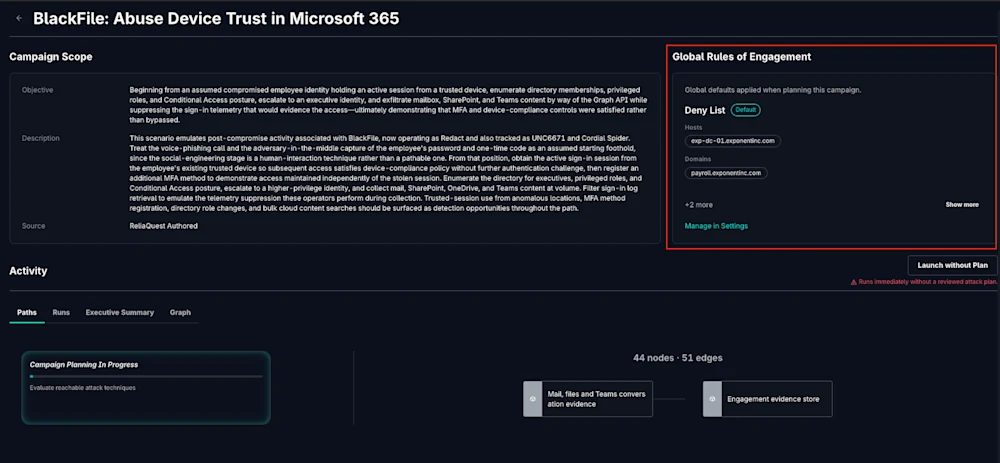Switch to the Graph tab
Screen dimensions: 1000x463
tap(180, 312)
